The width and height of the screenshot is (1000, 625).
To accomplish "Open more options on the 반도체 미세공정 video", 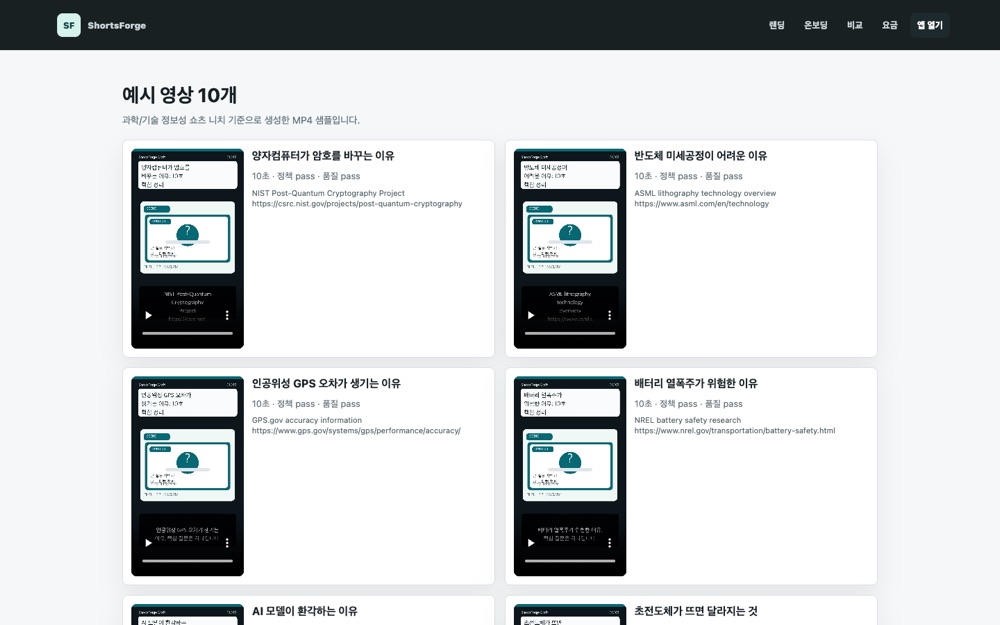I will click(x=610, y=315).
